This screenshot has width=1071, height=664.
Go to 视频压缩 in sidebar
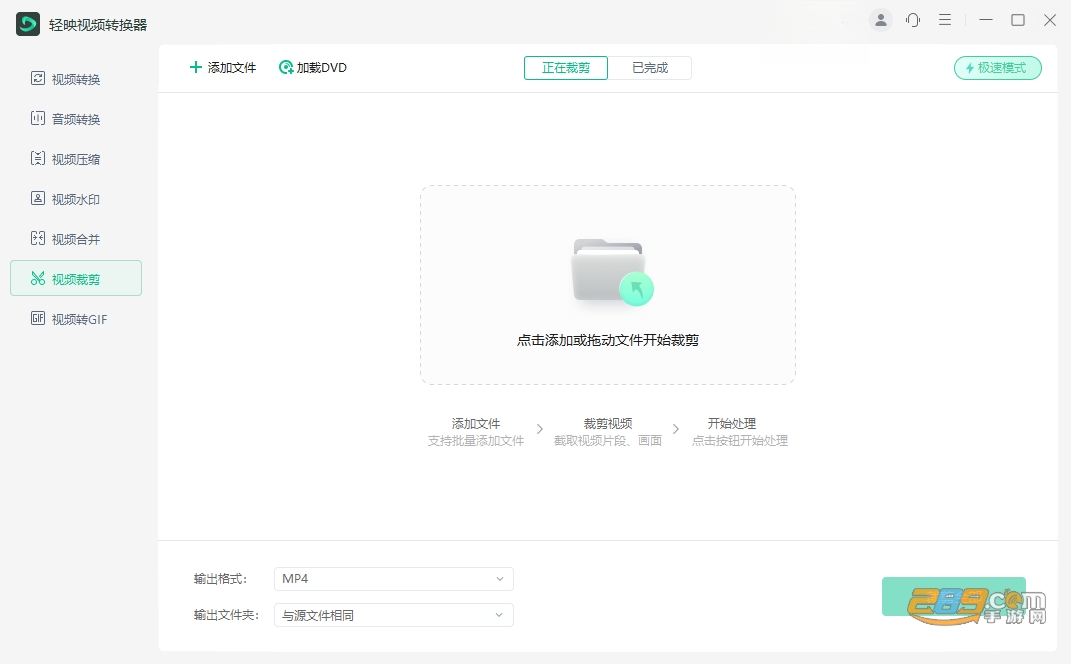tap(66, 159)
